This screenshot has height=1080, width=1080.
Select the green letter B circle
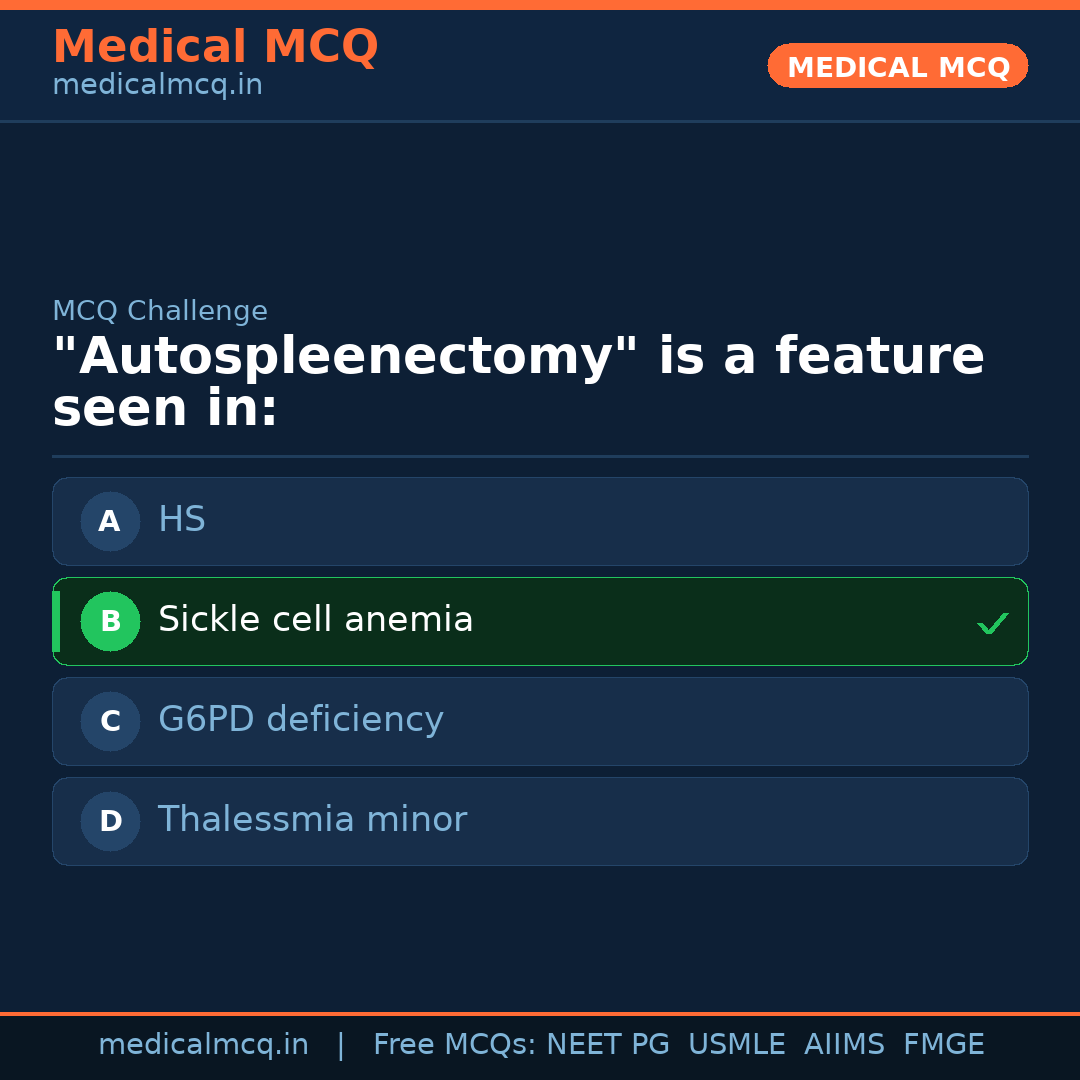click(110, 621)
